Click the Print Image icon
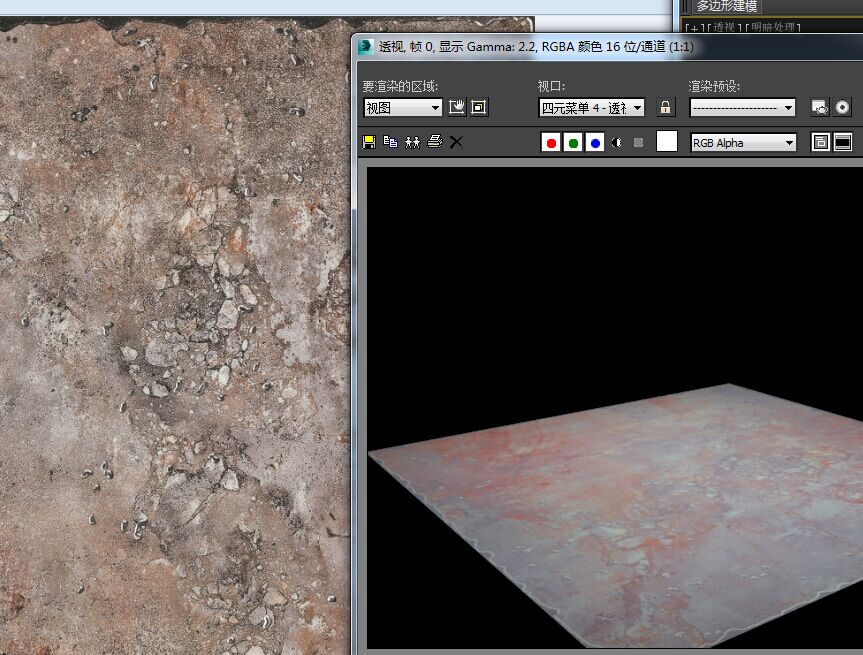The height and width of the screenshot is (655, 863). [x=434, y=142]
